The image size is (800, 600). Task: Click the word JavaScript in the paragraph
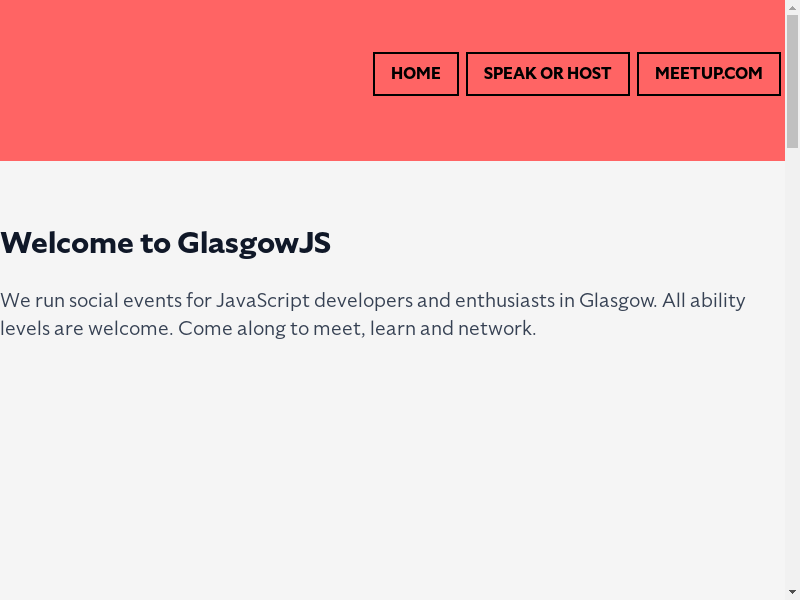coord(262,301)
